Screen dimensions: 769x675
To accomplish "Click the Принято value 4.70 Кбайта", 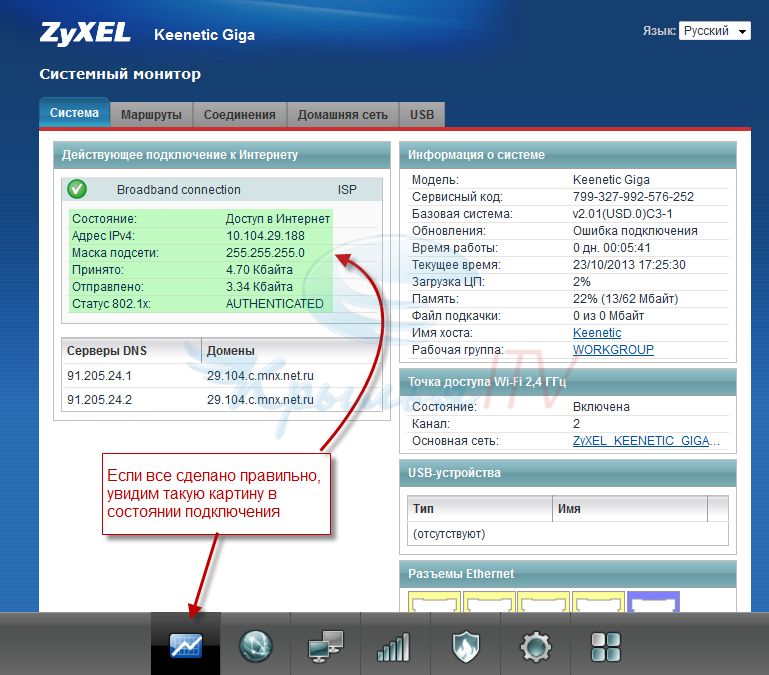I will point(259,270).
